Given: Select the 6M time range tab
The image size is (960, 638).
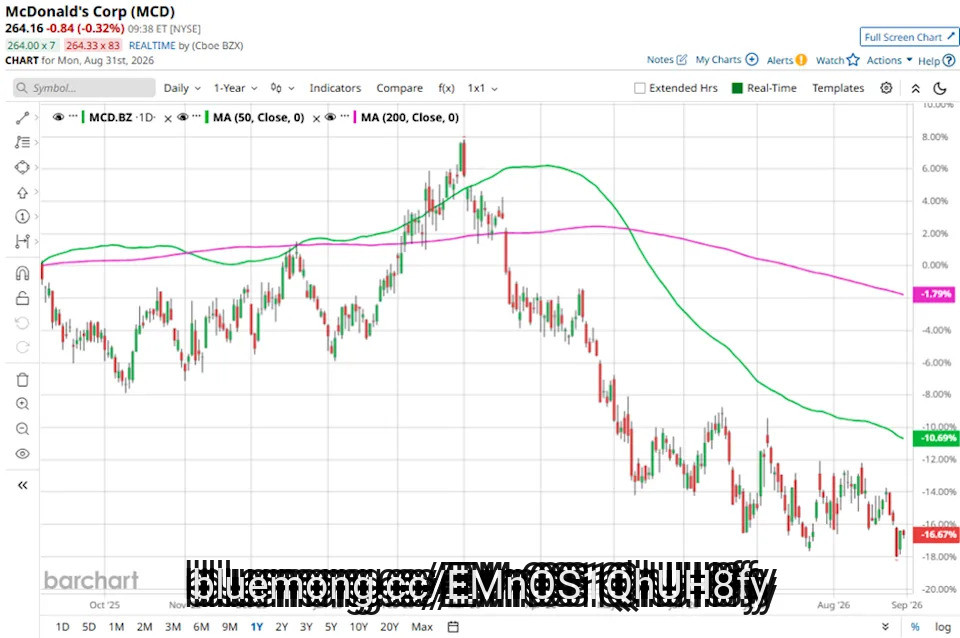Looking at the screenshot, I should point(201,627).
